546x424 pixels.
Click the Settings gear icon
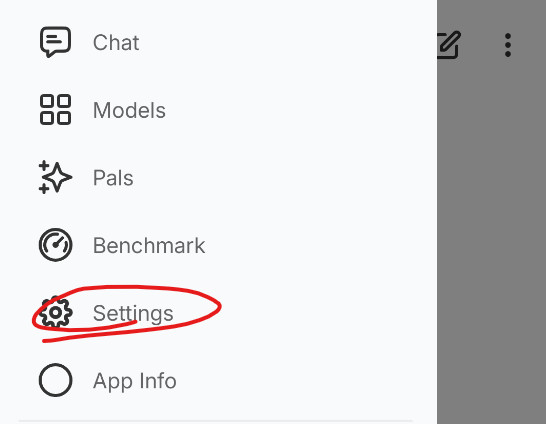coord(55,313)
